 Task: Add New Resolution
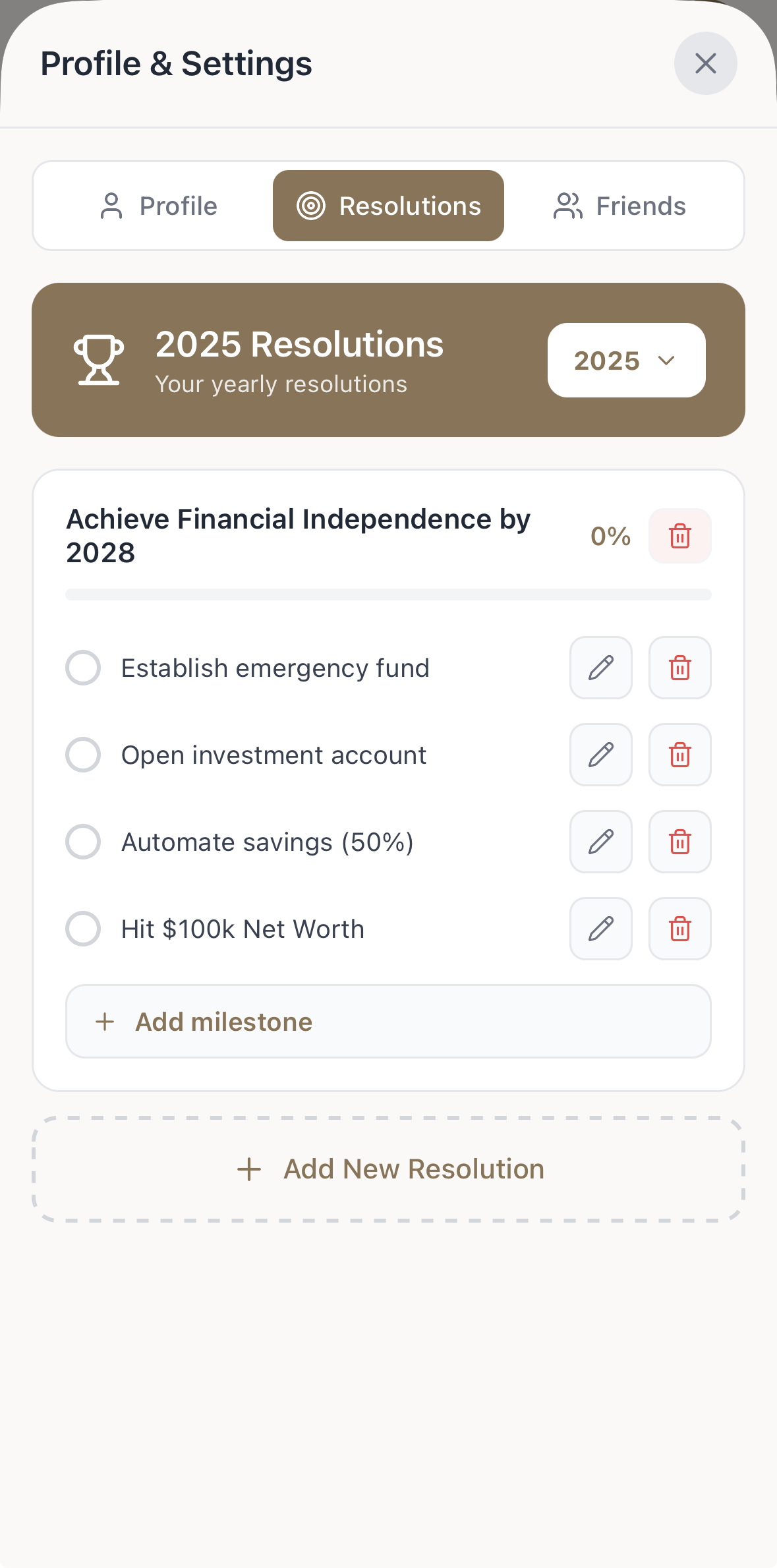388,1169
